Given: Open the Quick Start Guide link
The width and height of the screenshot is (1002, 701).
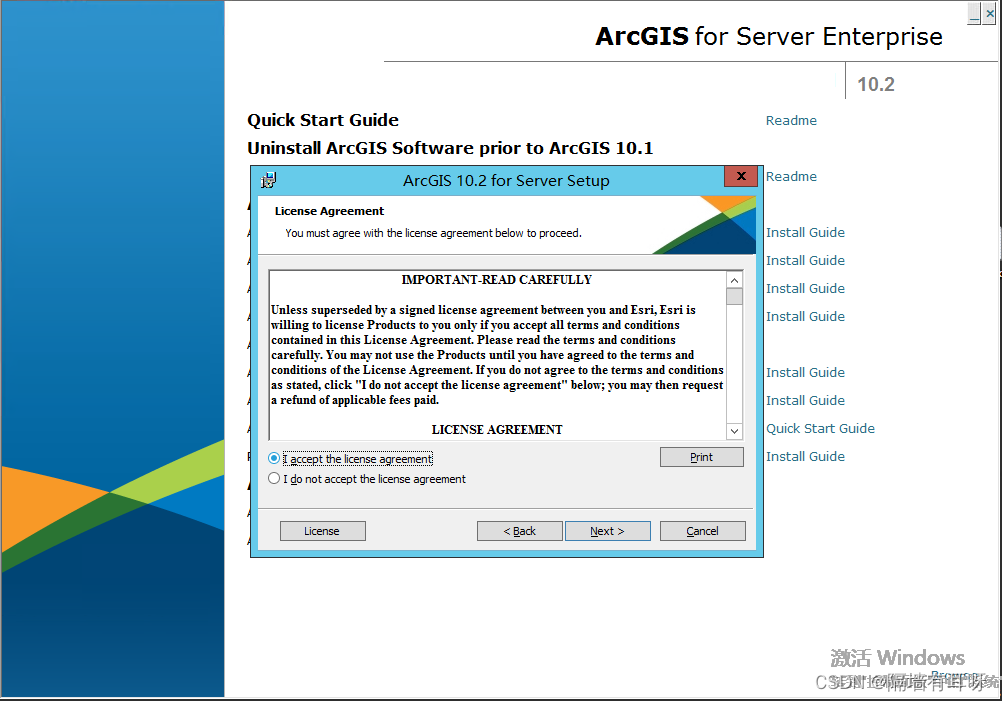Looking at the screenshot, I should click(820, 428).
